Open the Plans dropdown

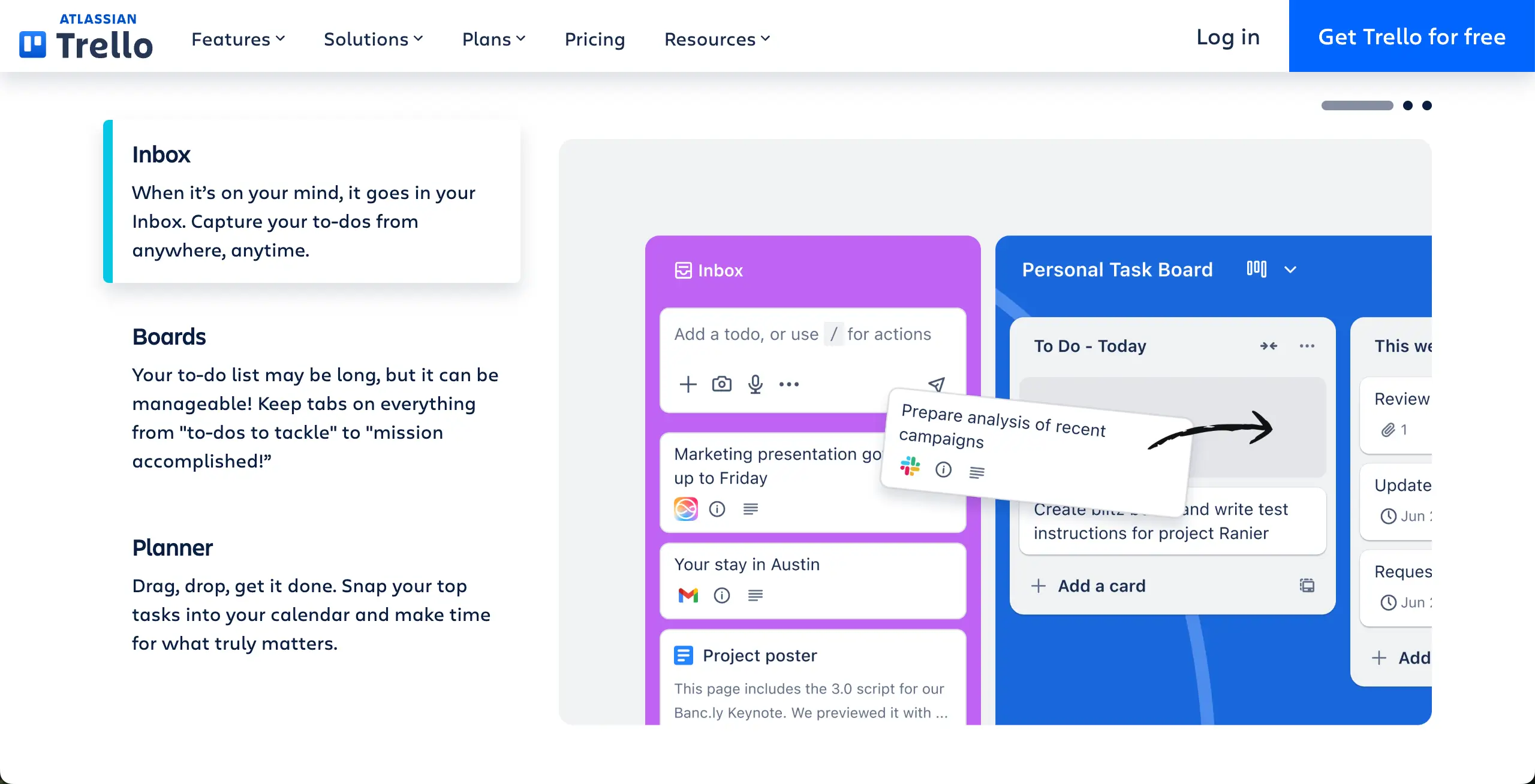pos(494,39)
